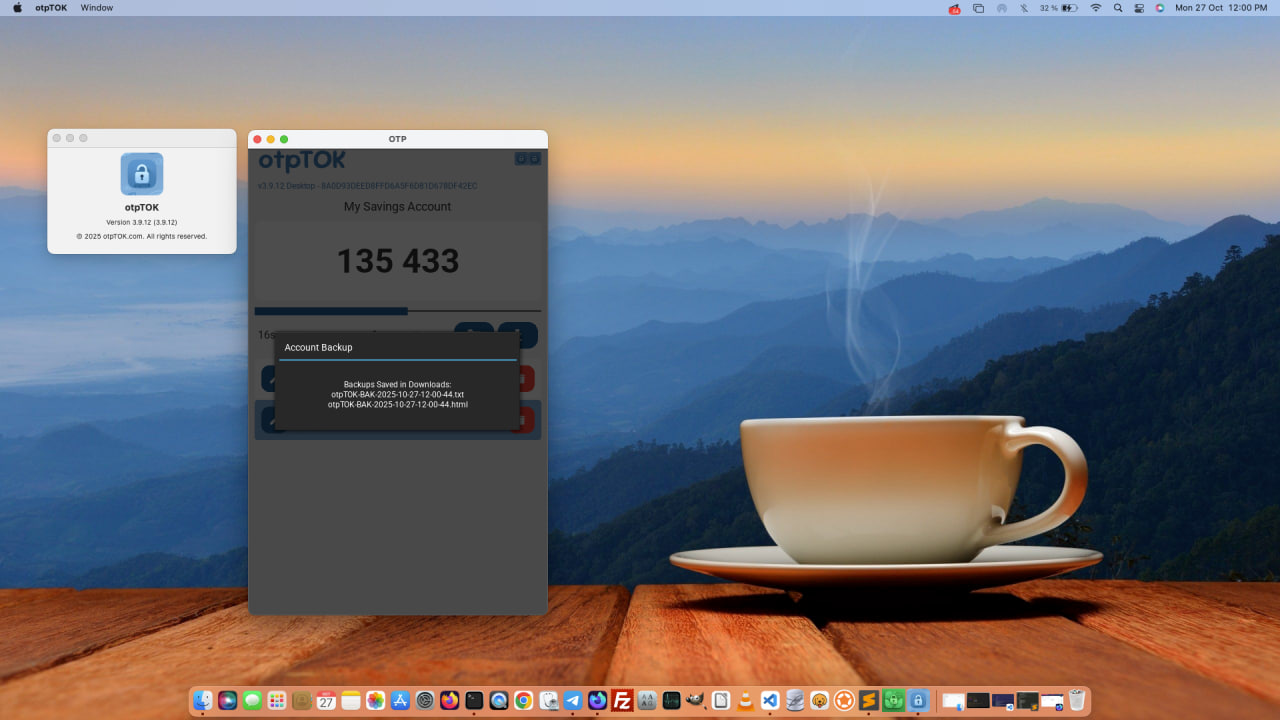Viewport: 1280px width, 720px height.
Task: Click the OTP countdown progress bar
Action: [397, 310]
